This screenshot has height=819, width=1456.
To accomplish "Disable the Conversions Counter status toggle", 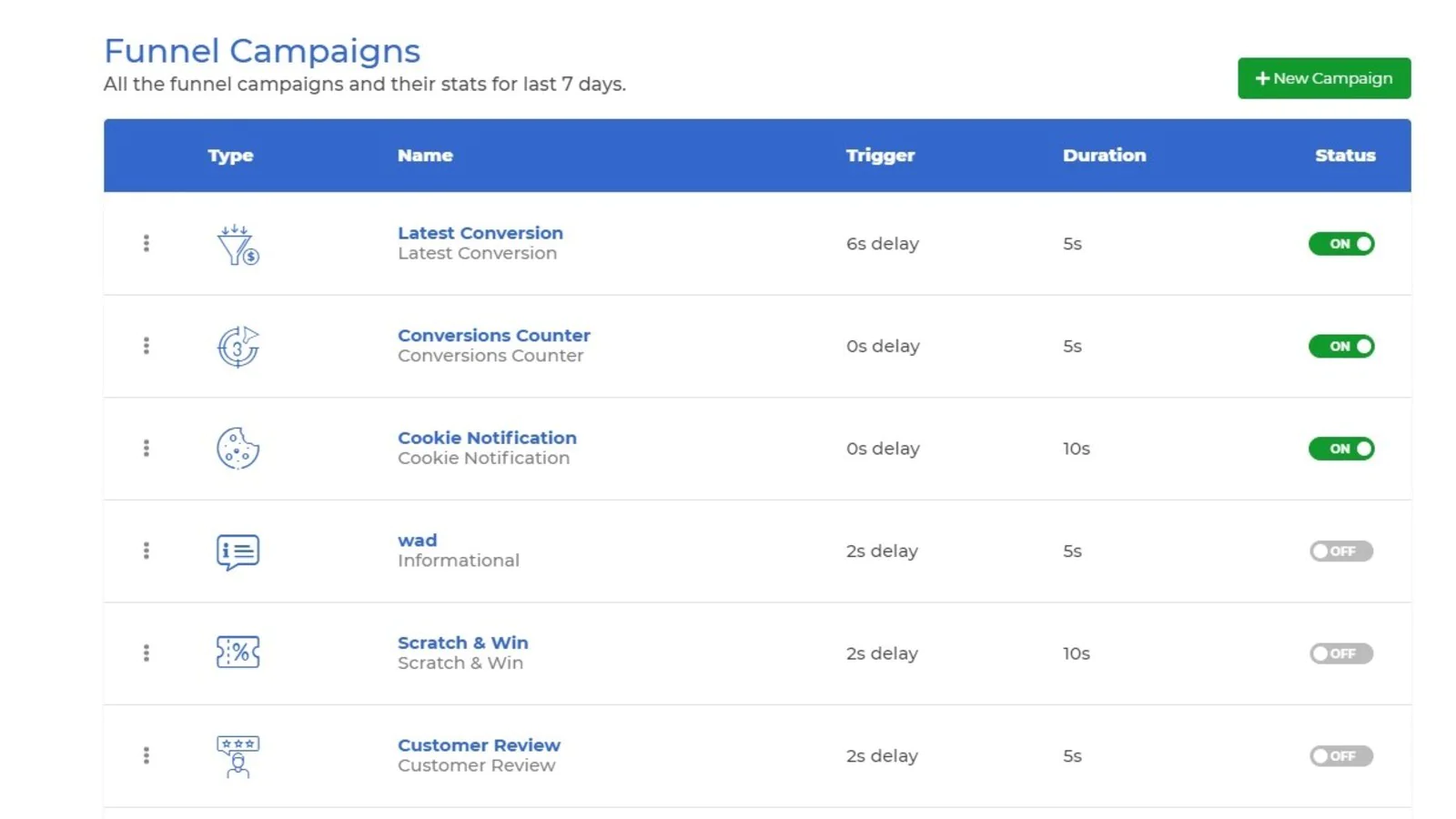I will [x=1341, y=347].
